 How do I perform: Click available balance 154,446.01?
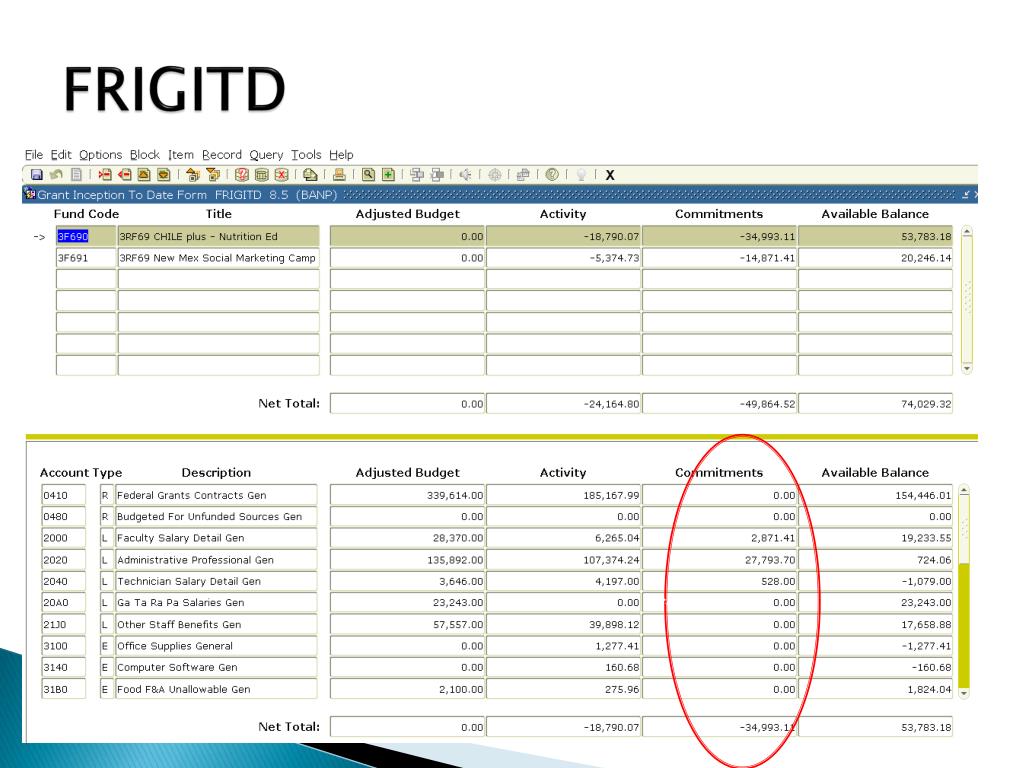click(875, 495)
